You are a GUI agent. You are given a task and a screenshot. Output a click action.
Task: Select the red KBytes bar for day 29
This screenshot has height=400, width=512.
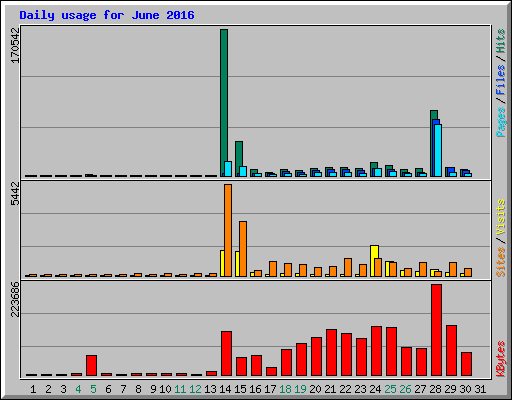[451, 350]
